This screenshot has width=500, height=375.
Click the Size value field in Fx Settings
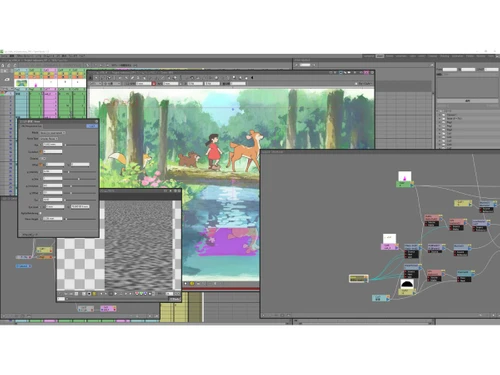tap(53, 145)
